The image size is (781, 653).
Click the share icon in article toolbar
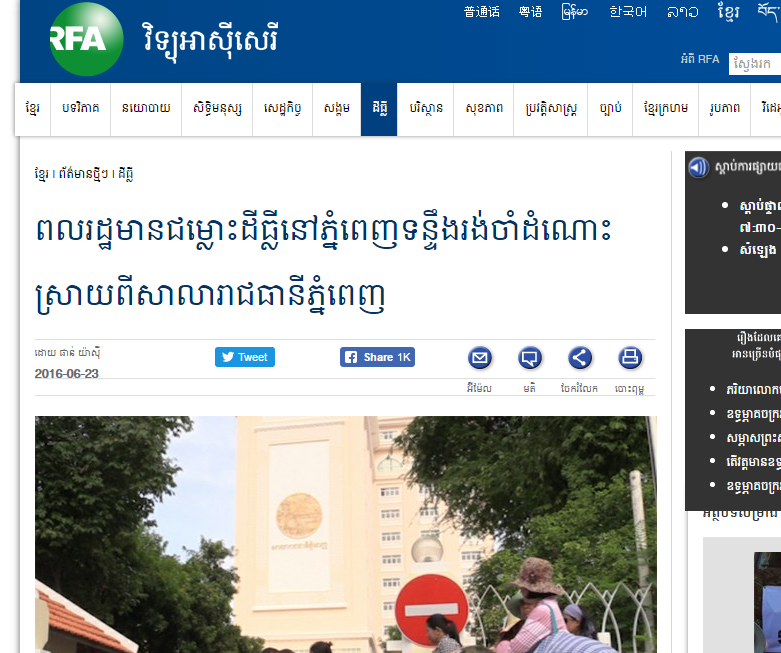point(580,358)
